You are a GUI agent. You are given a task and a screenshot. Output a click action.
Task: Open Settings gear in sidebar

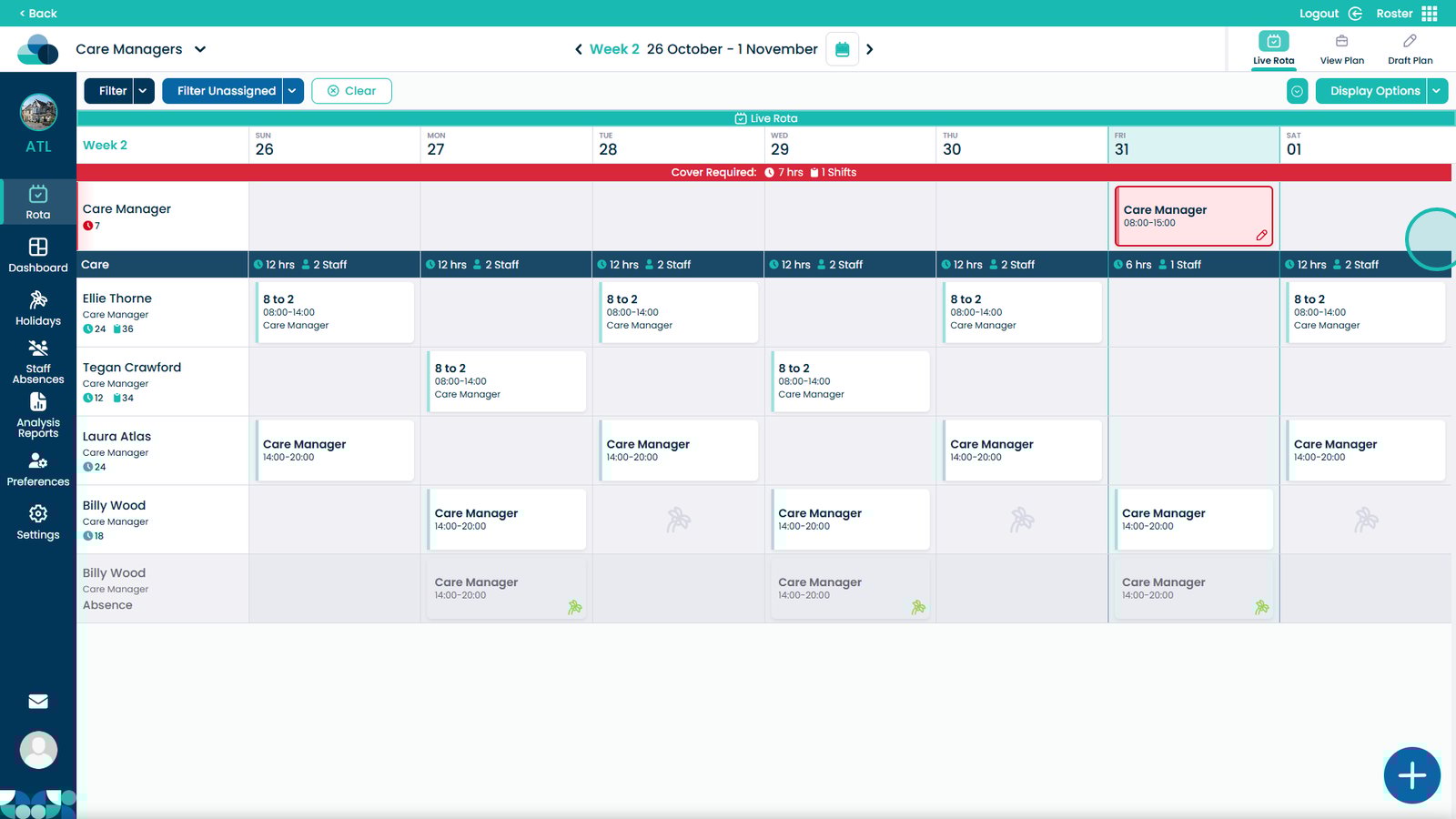point(38,522)
